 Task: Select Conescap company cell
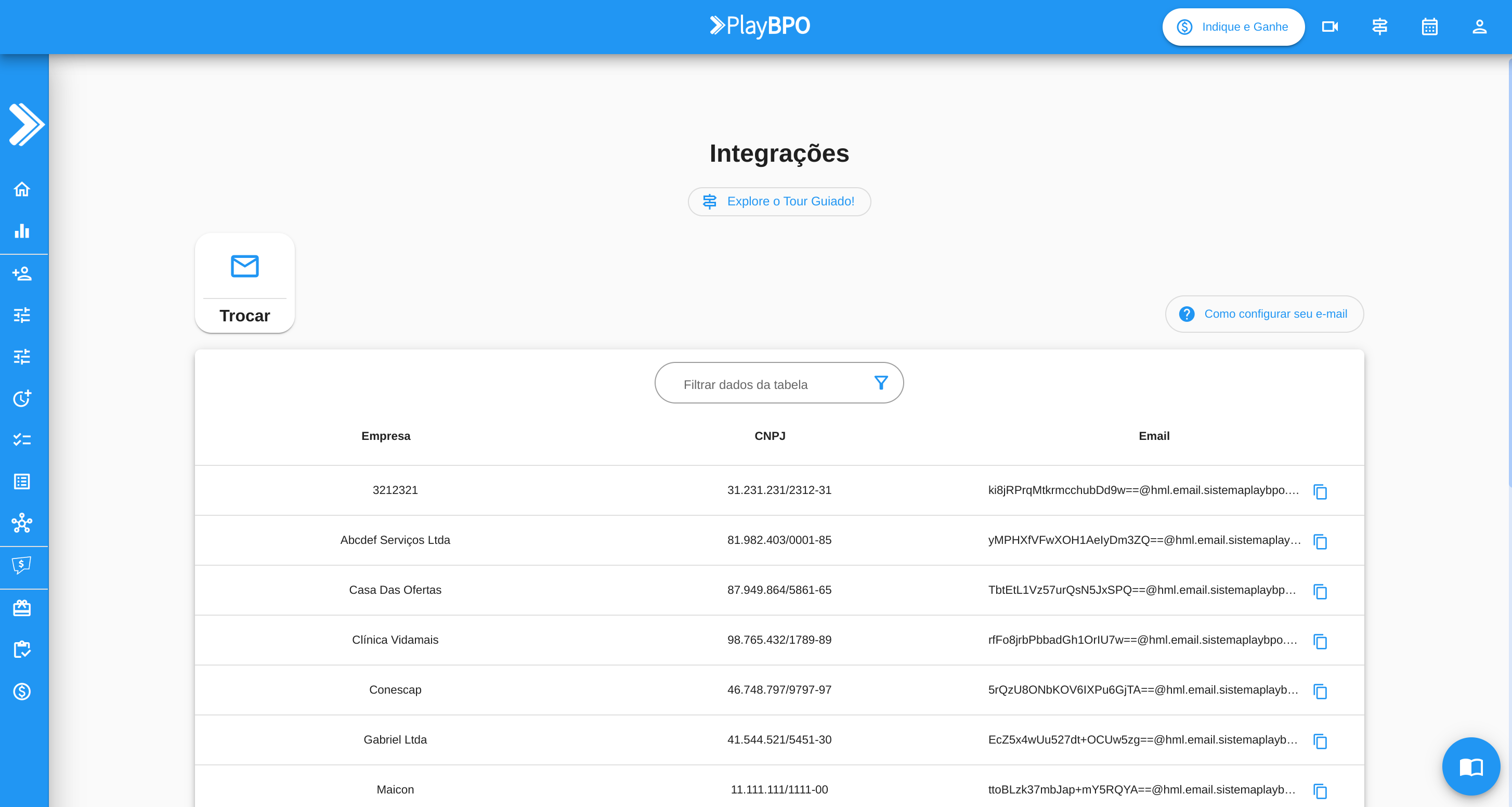point(395,689)
